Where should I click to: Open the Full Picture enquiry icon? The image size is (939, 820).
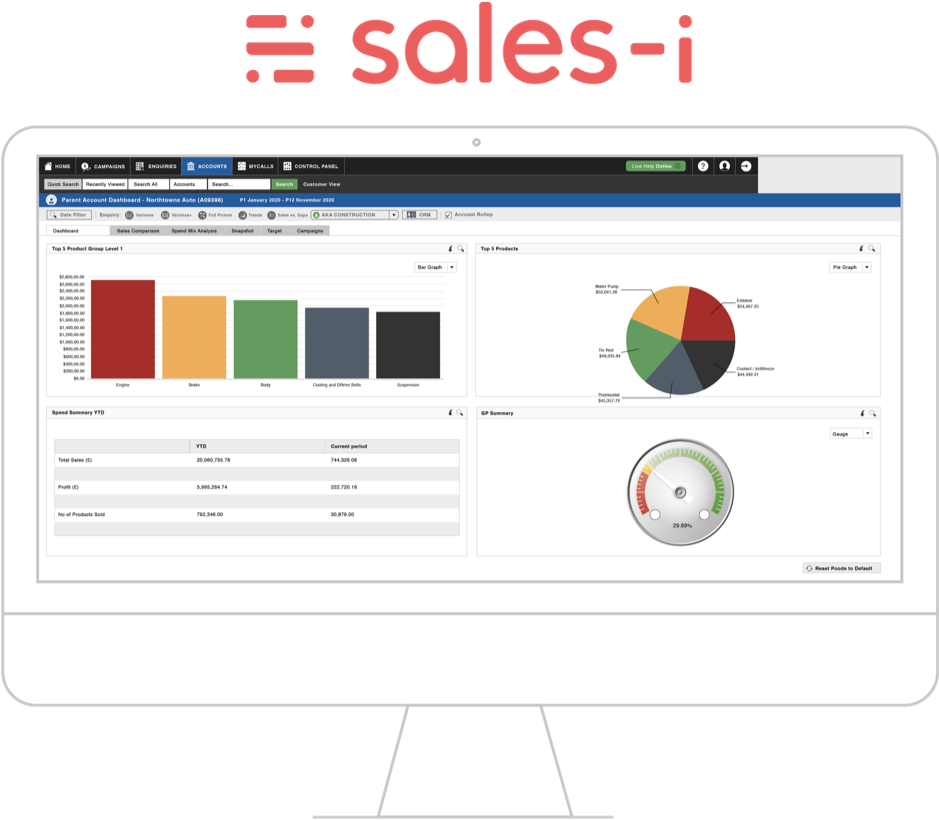click(x=202, y=215)
